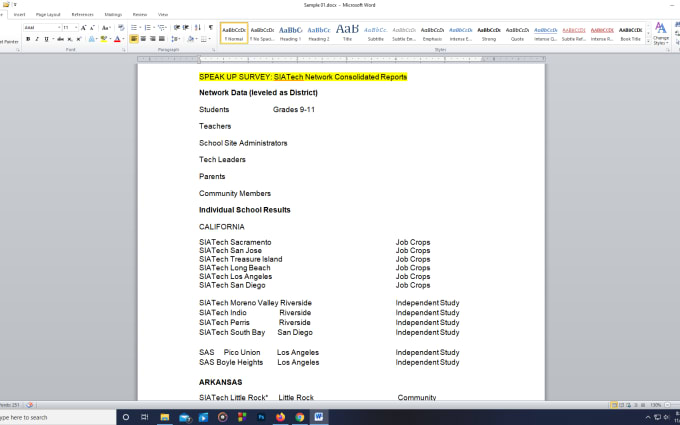Open font color dropdown arrow
This screenshot has width=680, height=425.
pyautogui.click(x=123, y=39)
